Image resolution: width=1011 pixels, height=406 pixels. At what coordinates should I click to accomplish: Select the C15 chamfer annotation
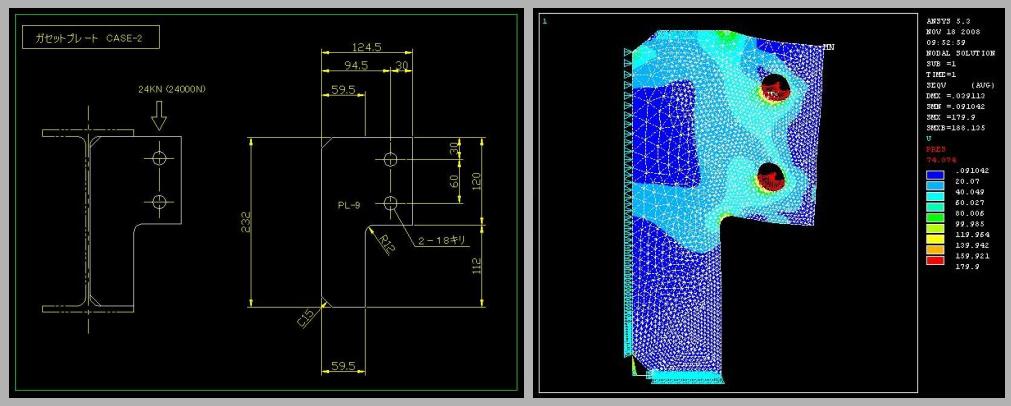click(304, 318)
